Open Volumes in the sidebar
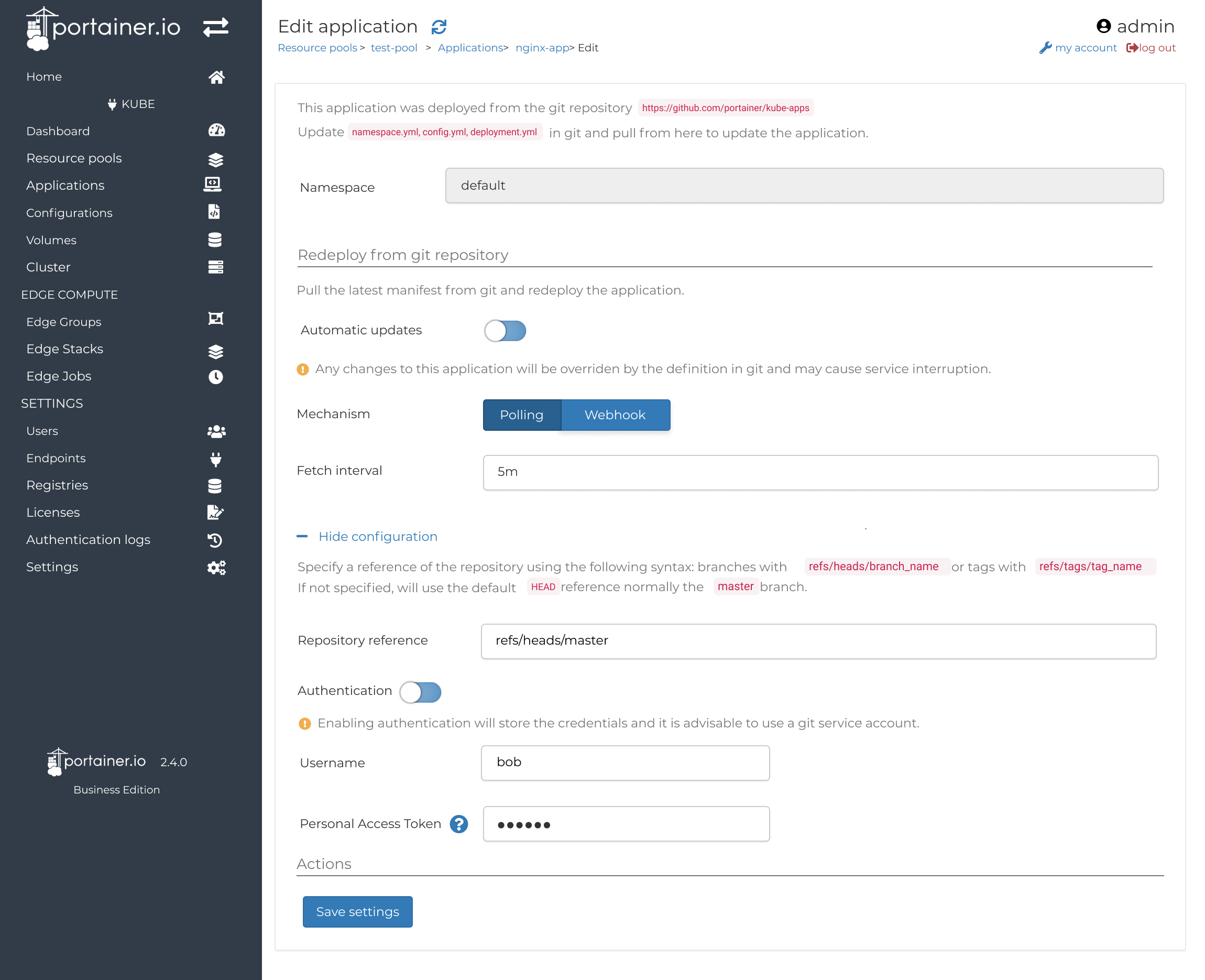This screenshot has width=1205, height=980. point(51,240)
